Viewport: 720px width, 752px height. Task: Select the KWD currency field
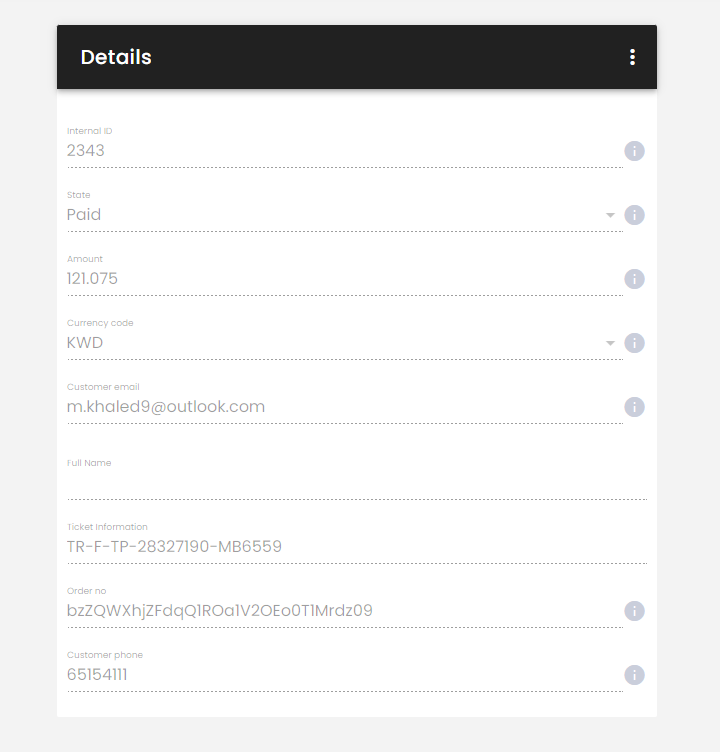click(345, 343)
